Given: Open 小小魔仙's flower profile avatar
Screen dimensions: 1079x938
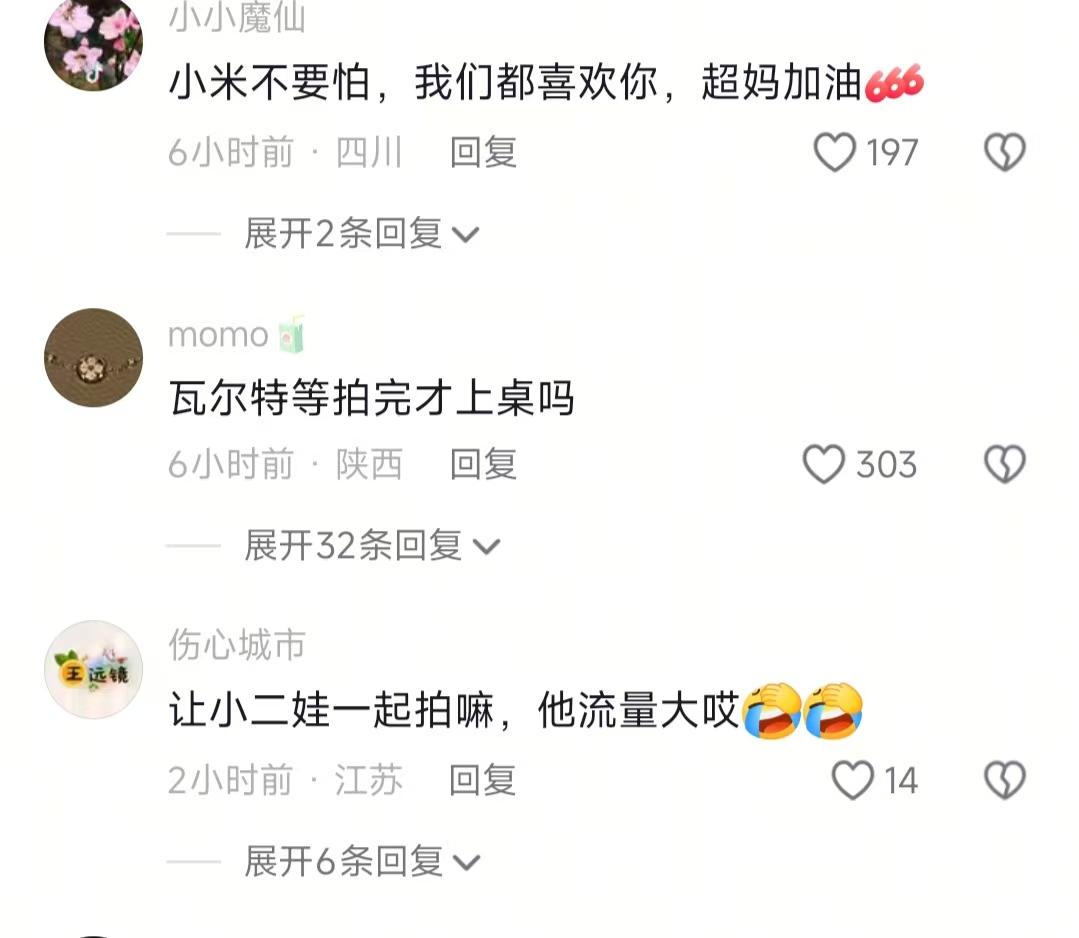Looking at the screenshot, I should click(94, 43).
